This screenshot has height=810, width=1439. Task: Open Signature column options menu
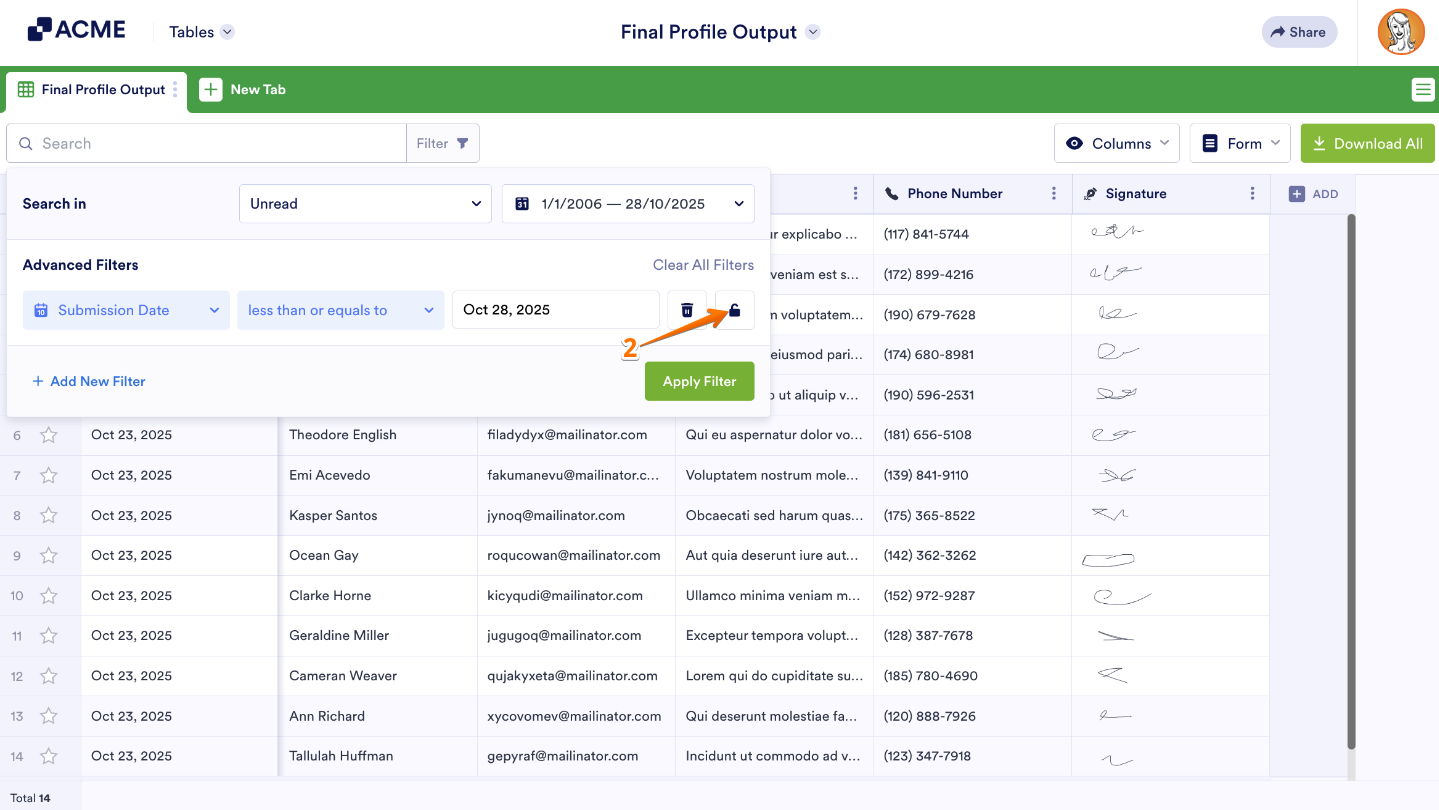point(1253,194)
